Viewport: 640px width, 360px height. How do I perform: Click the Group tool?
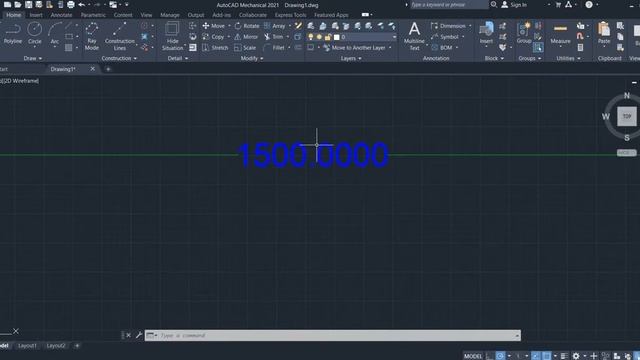click(x=524, y=33)
